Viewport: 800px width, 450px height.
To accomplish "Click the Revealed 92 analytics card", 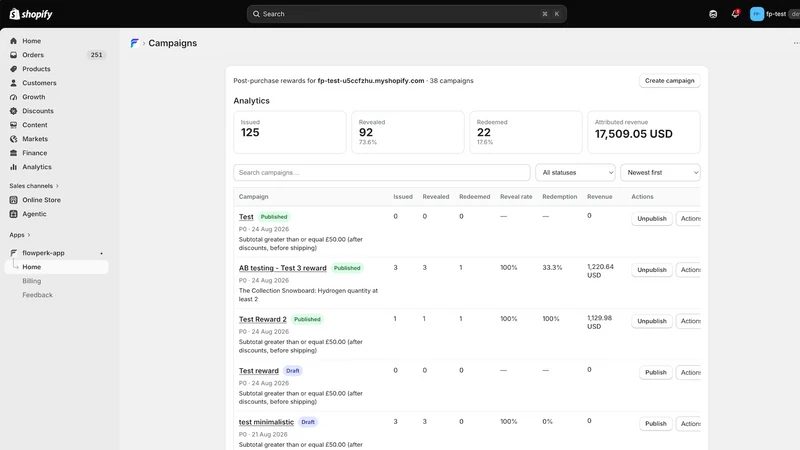I will pos(408,132).
